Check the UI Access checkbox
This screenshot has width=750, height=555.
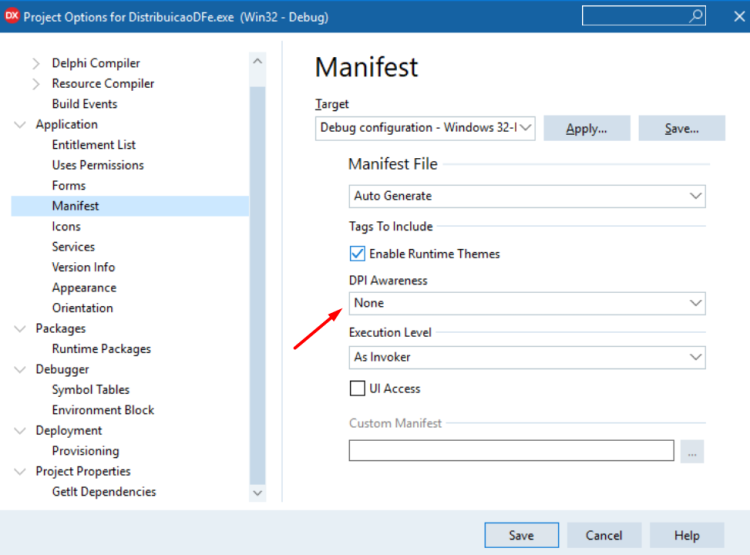[357, 388]
